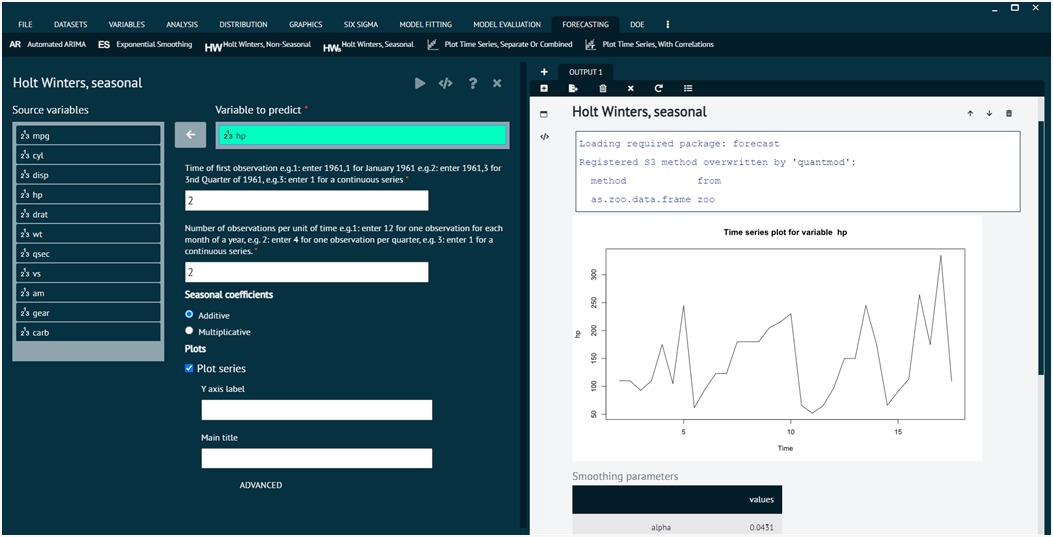The width and height of the screenshot is (1053, 537).
Task: Close the Holt Winters seasonal dialog
Action: point(497,83)
